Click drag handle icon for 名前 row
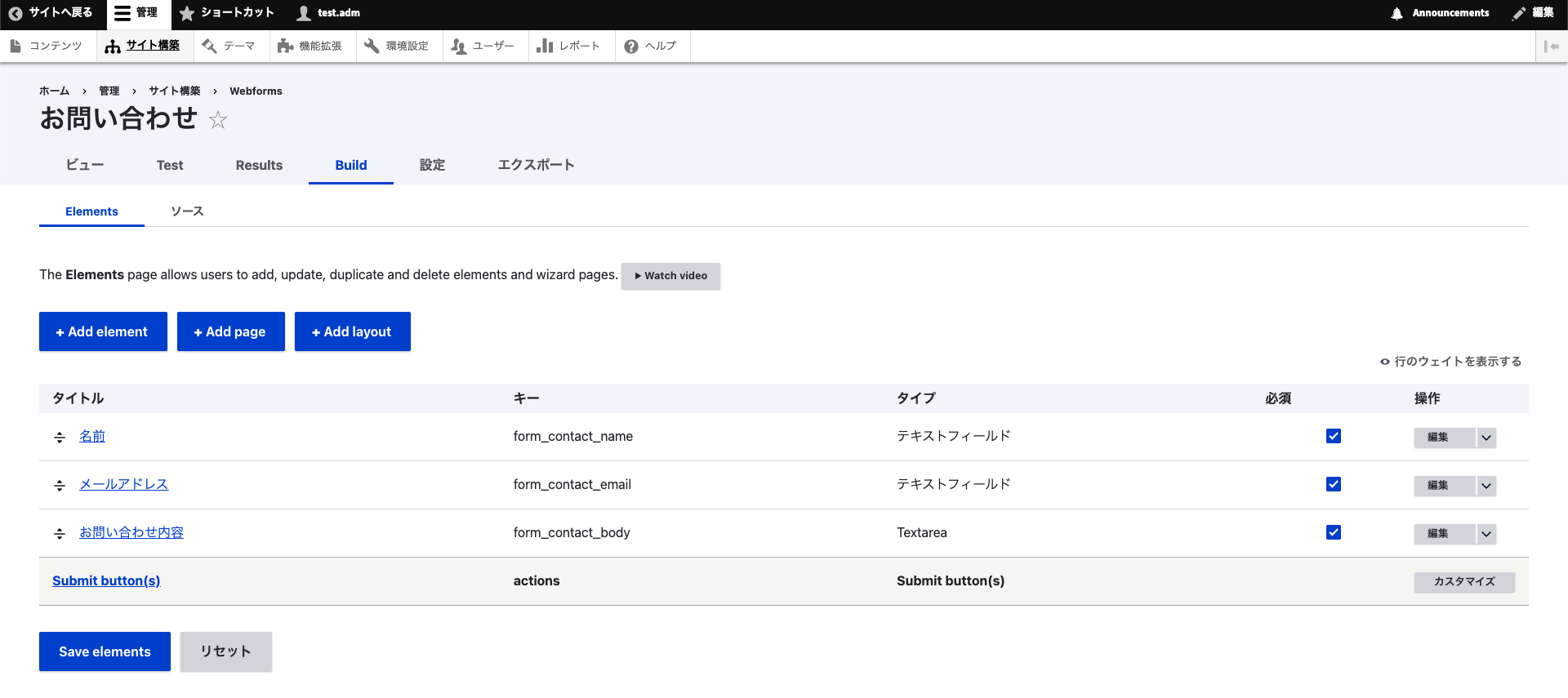 click(x=60, y=438)
